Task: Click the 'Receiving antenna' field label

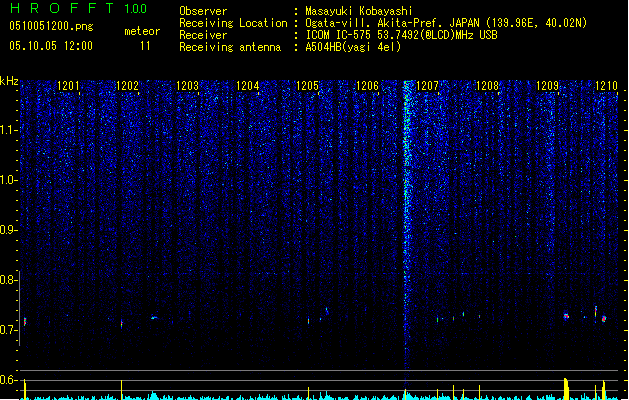Action: pos(230,47)
